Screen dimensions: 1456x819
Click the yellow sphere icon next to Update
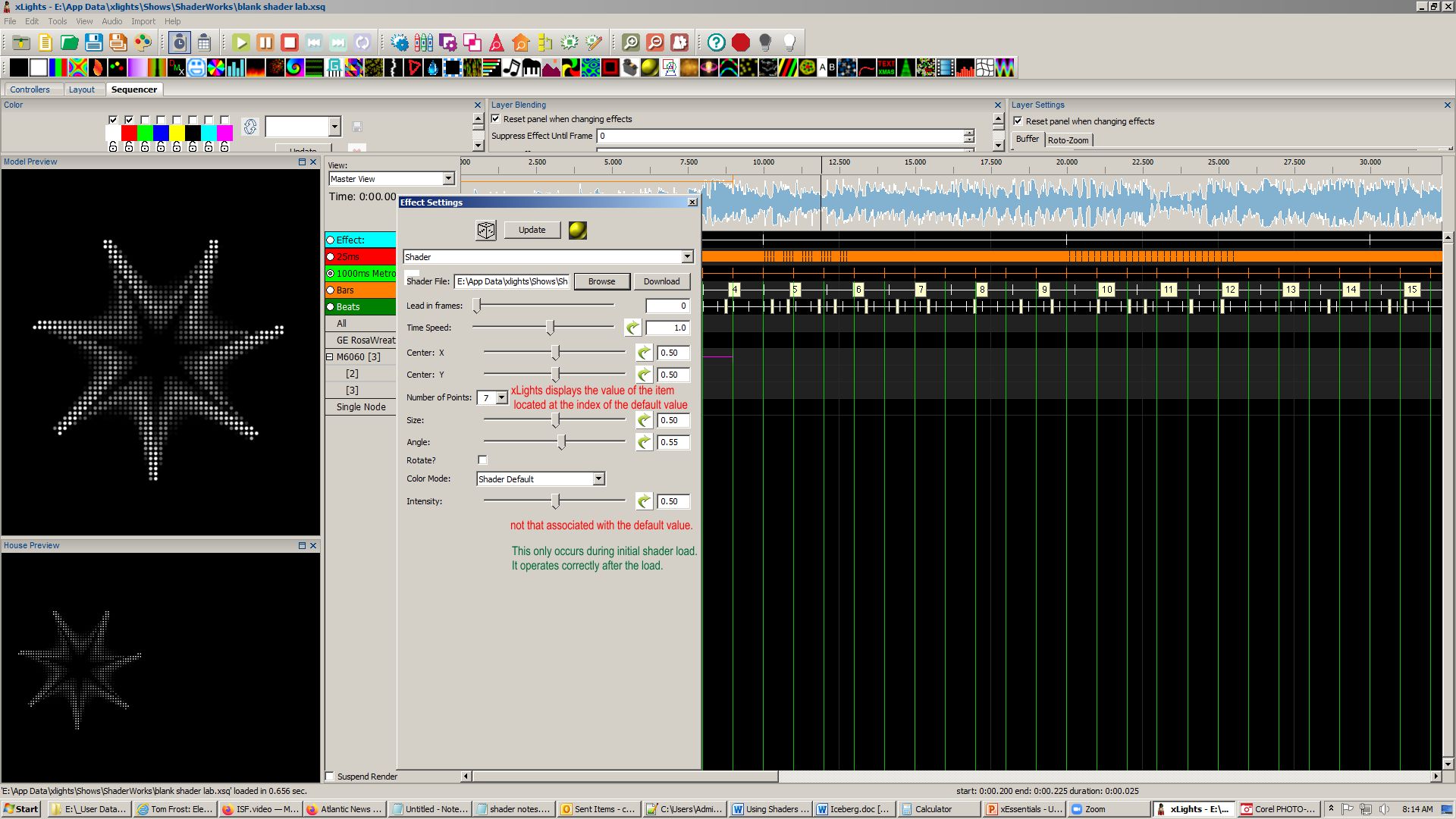click(x=578, y=231)
